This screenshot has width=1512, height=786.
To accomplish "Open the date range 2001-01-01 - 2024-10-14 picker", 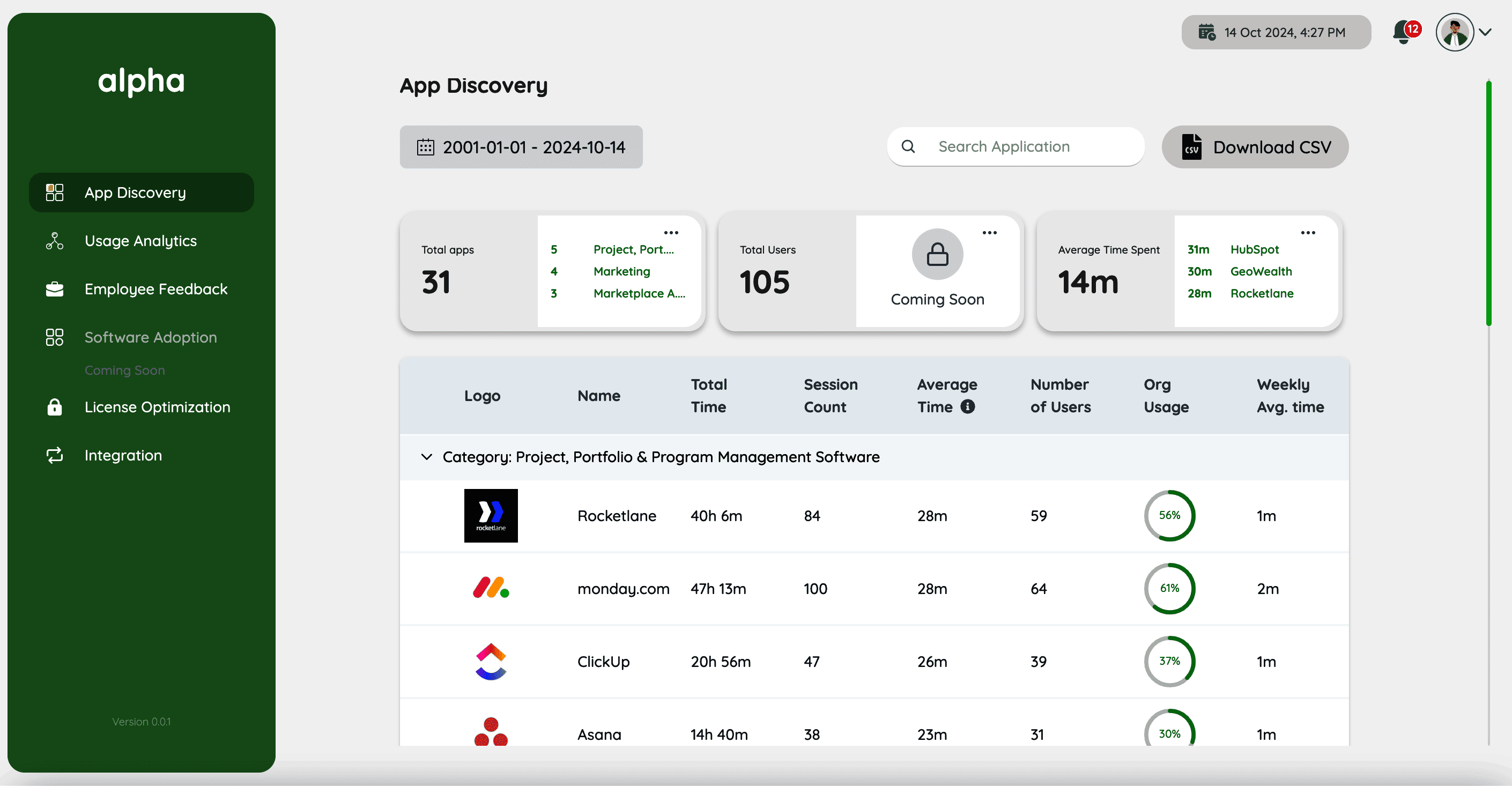I will click(521, 147).
